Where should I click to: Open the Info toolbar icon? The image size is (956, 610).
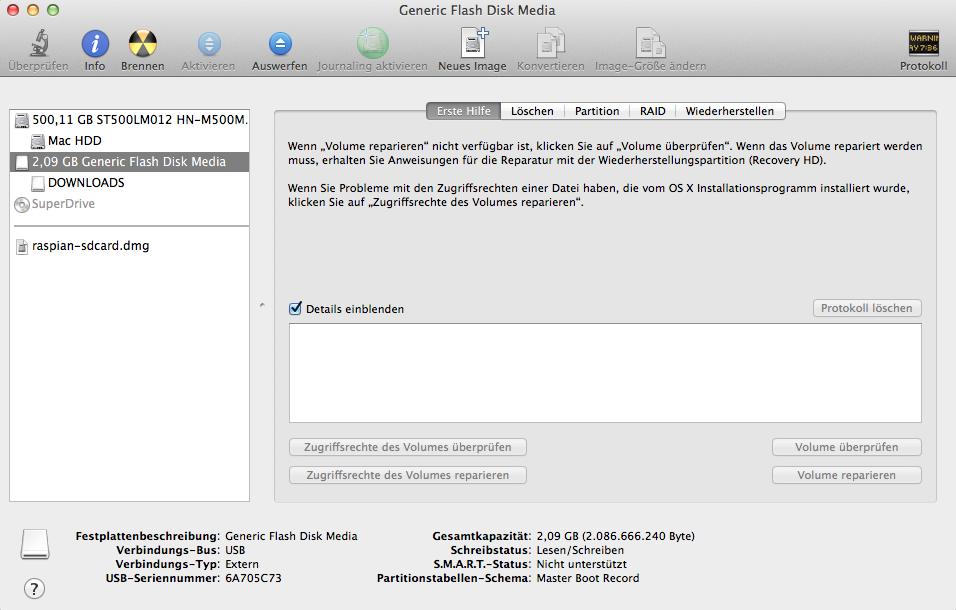(x=95, y=44)
